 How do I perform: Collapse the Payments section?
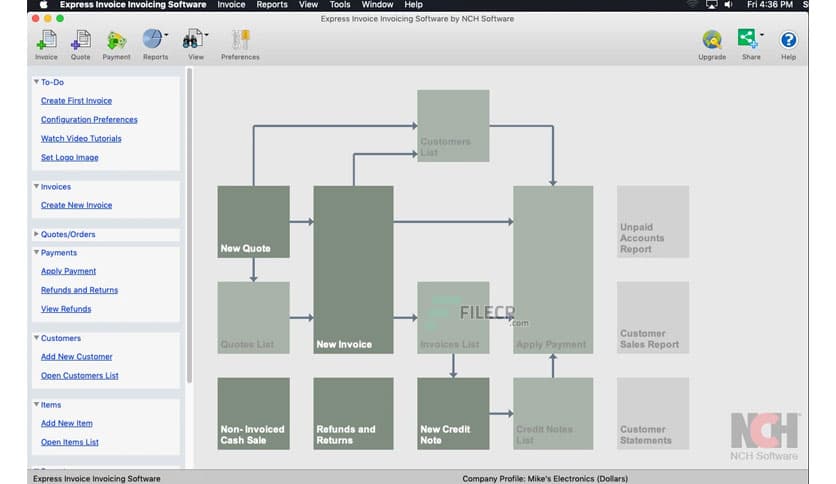click(37, 253)
